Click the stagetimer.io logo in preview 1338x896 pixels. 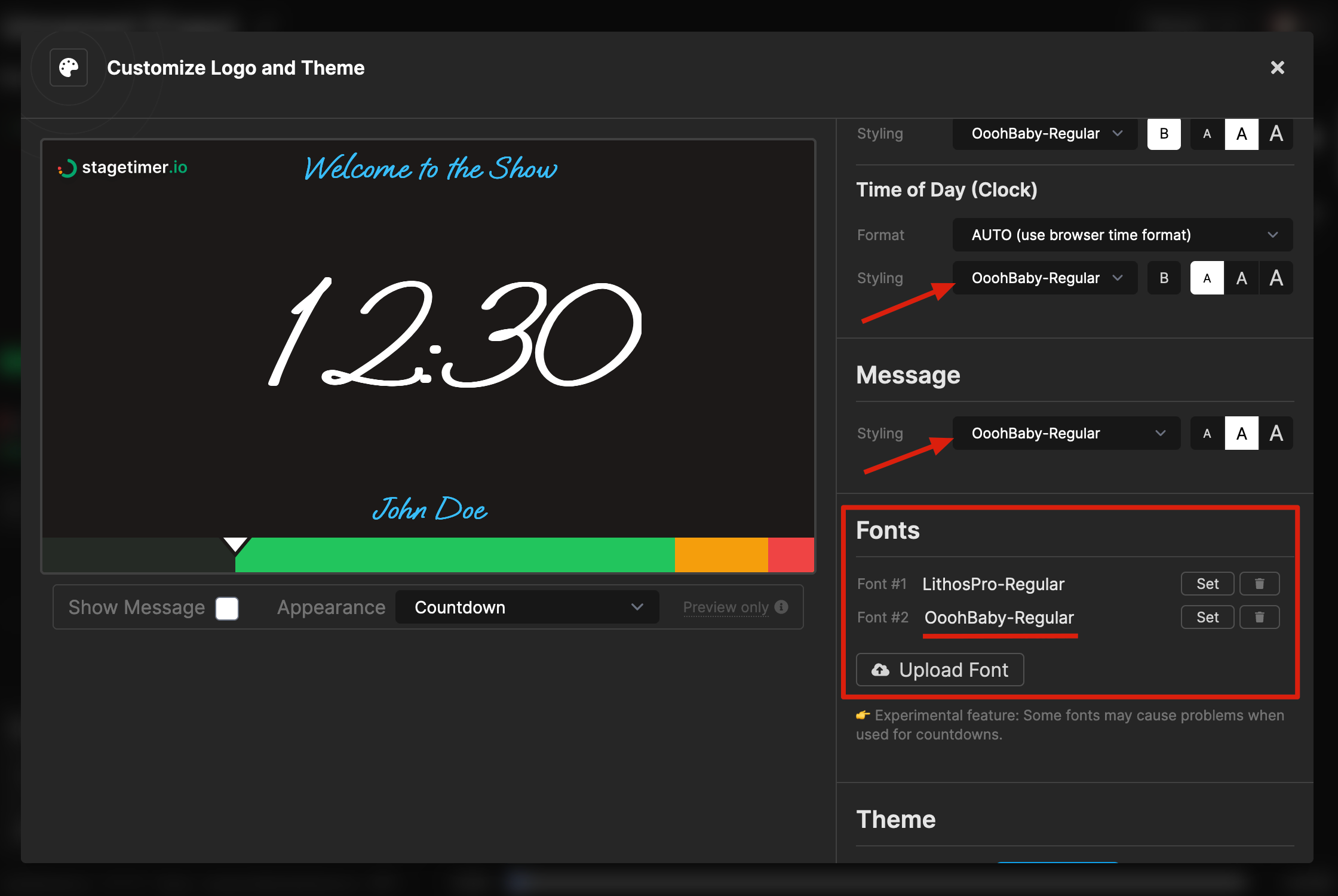(x=123, y=168)
